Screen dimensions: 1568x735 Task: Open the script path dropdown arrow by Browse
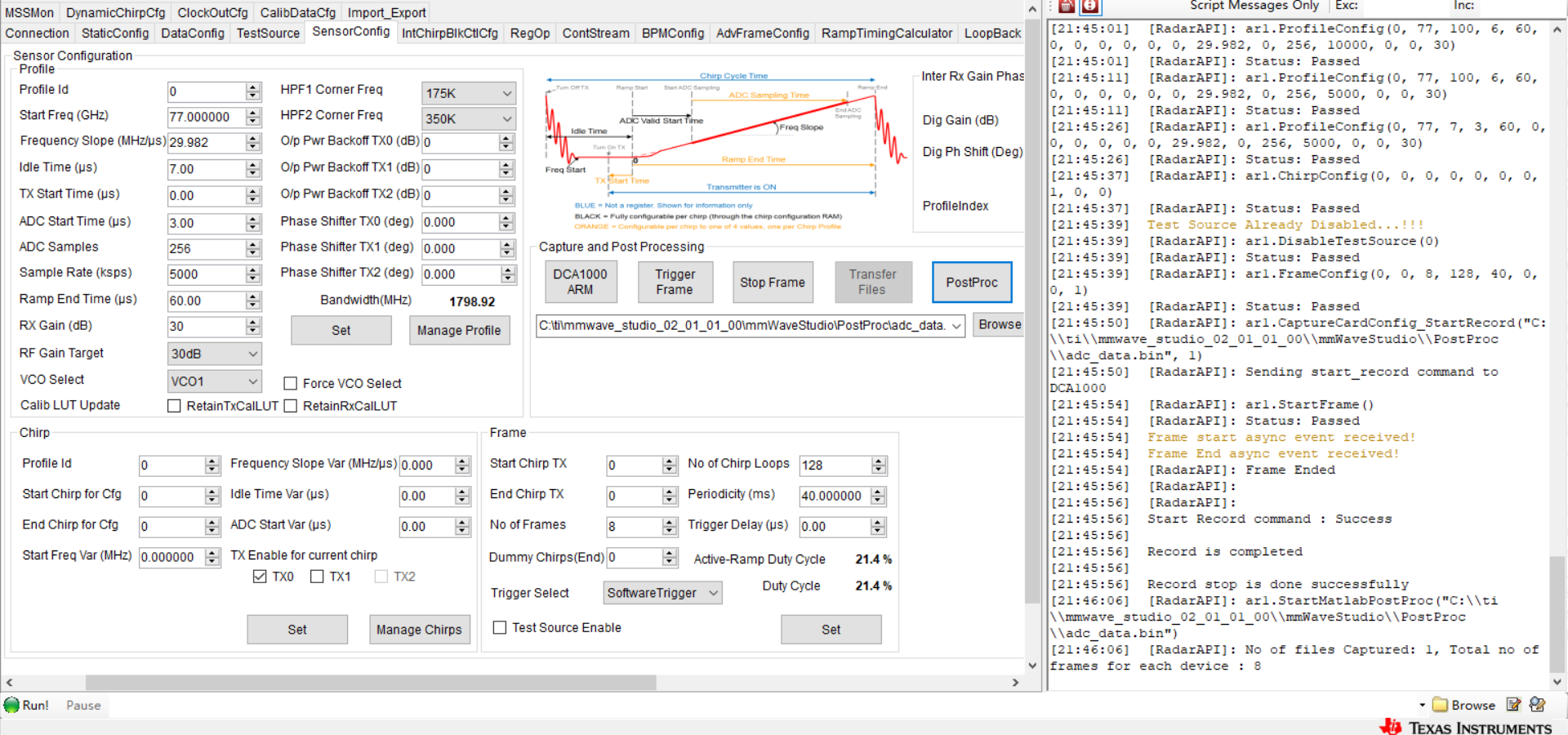(x=1422, y=705)
